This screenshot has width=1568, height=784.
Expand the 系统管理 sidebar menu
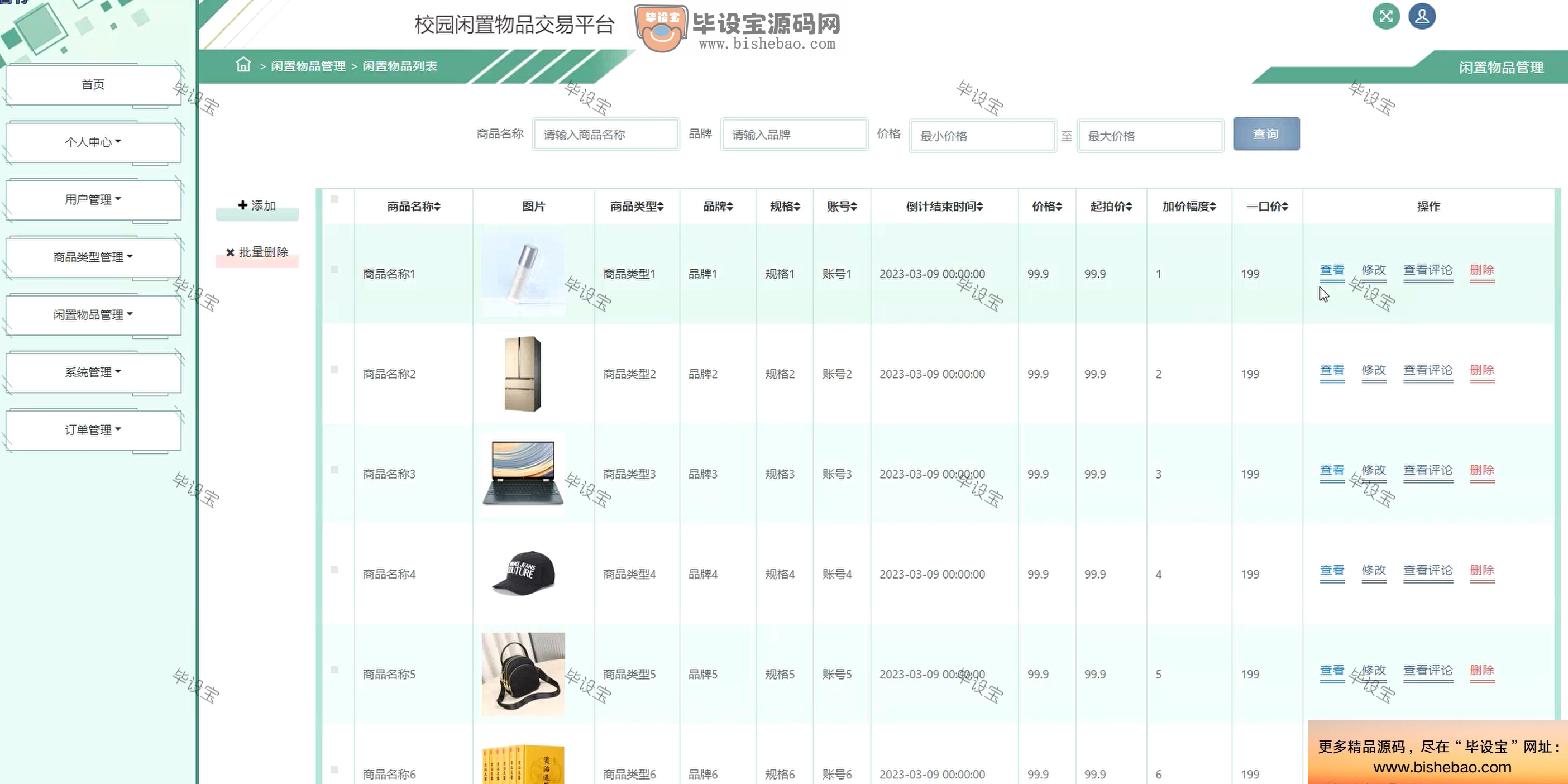point(93,372)
